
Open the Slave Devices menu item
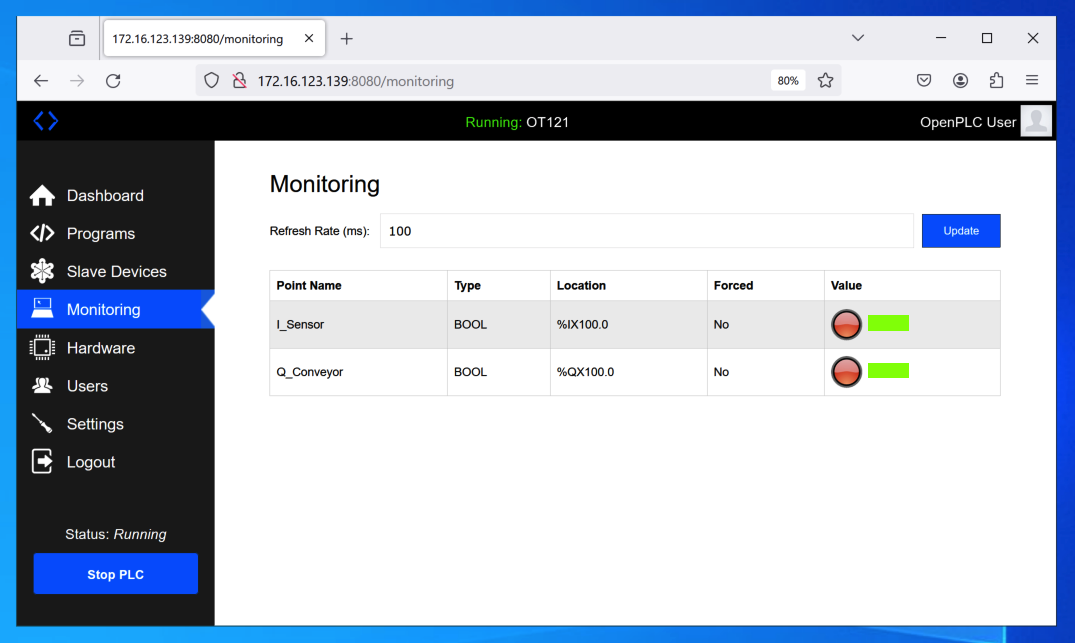(x=115, y=271)
